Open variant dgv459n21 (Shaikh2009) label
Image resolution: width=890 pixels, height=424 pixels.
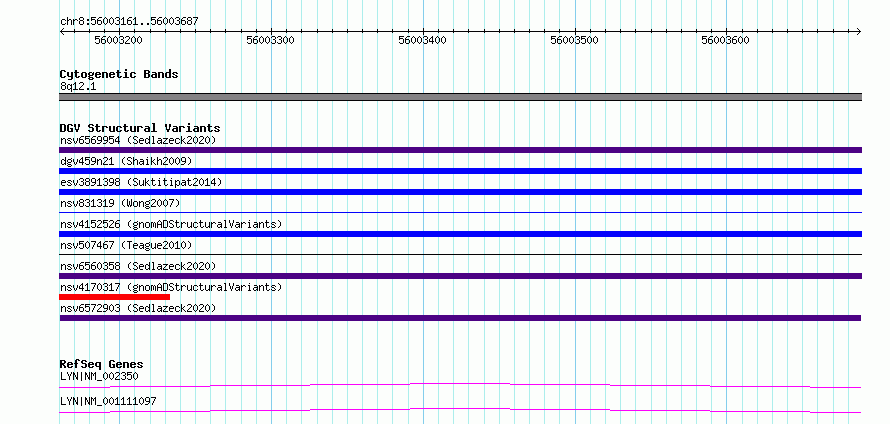pyautogui.click(x=126, y=161)
